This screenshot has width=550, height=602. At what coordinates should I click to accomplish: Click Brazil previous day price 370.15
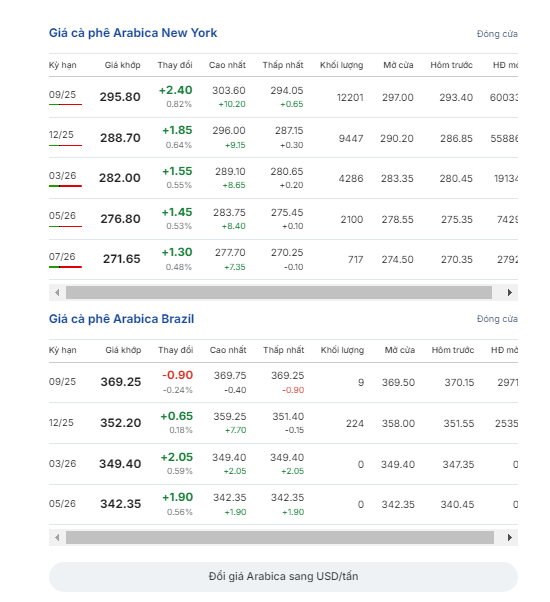click(x=459, y=383)
